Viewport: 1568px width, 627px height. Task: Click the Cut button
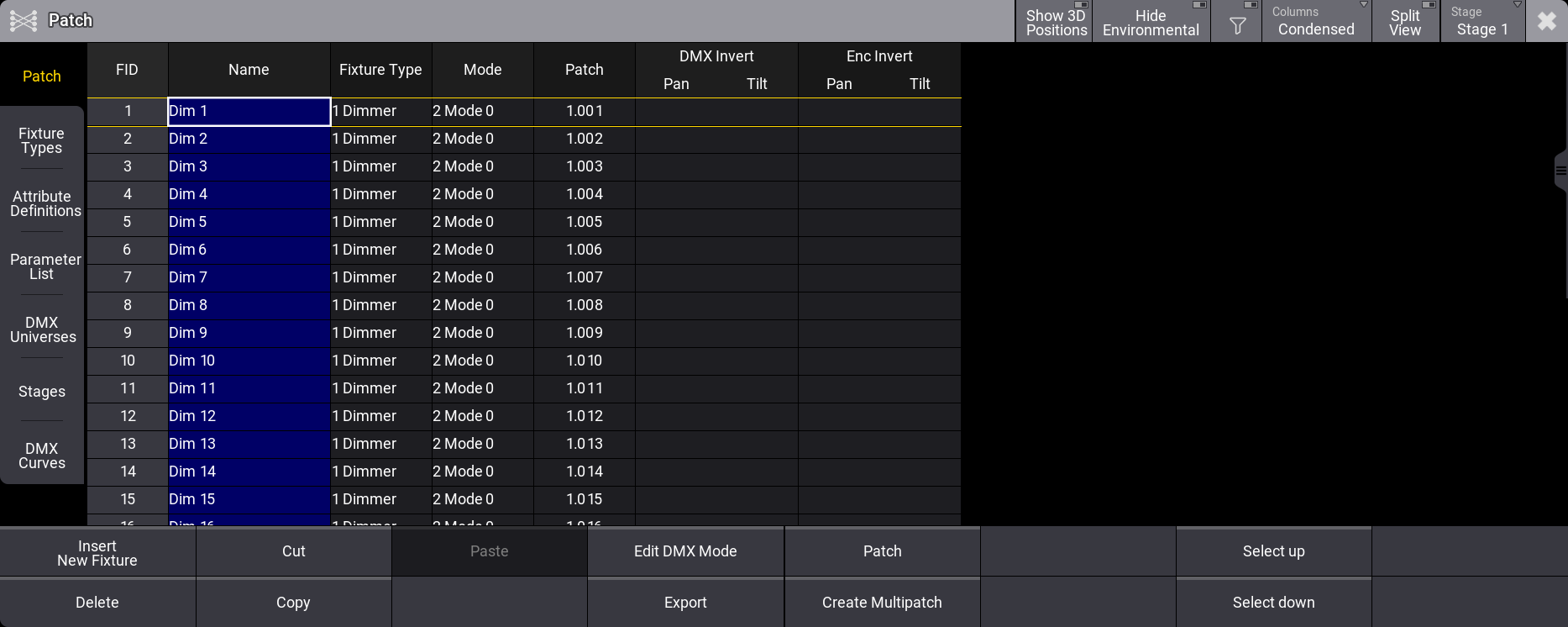pyautogui.click(x=294, y=552)
